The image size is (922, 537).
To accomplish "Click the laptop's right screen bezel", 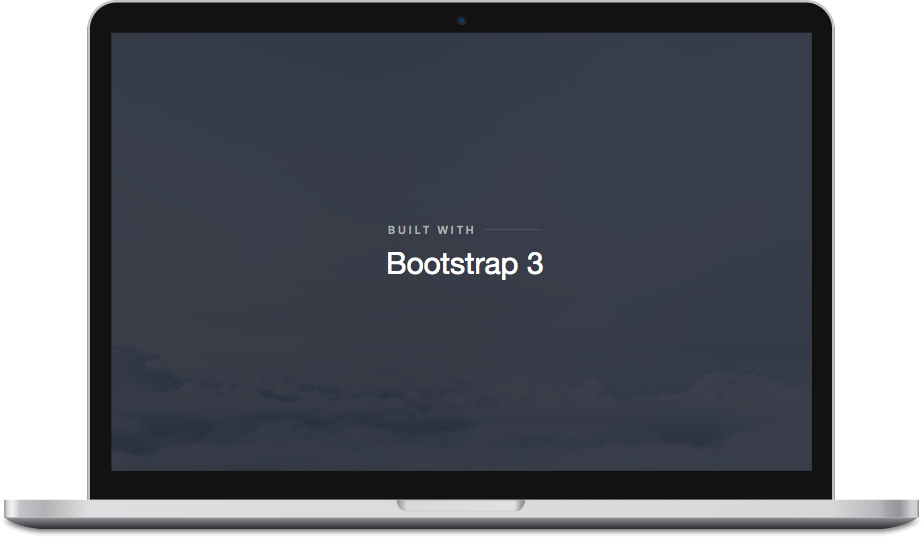I will tap(822, 250).
